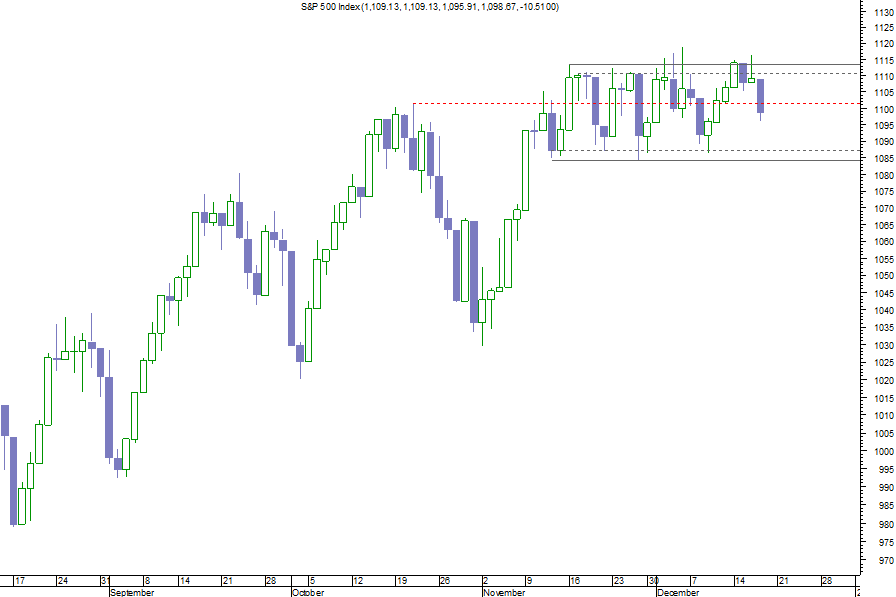Select the upper black dashed line
Screen dimensions: 896x597
(x=720, y=74)
